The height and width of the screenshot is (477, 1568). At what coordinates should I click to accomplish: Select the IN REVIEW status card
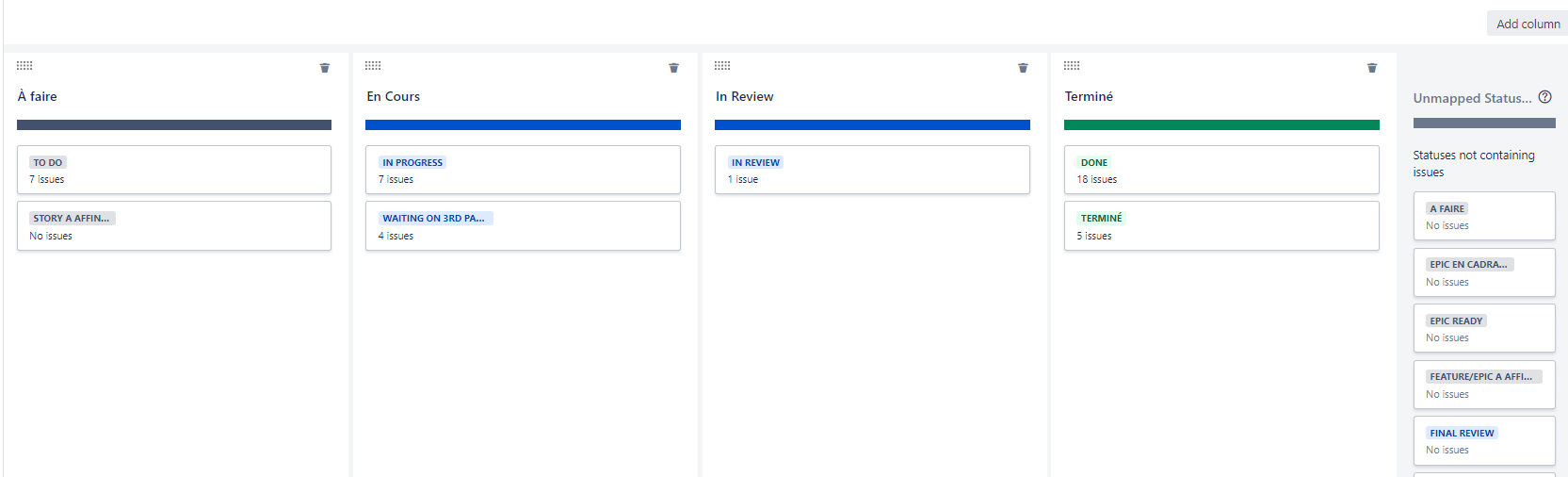click(872, 170)
